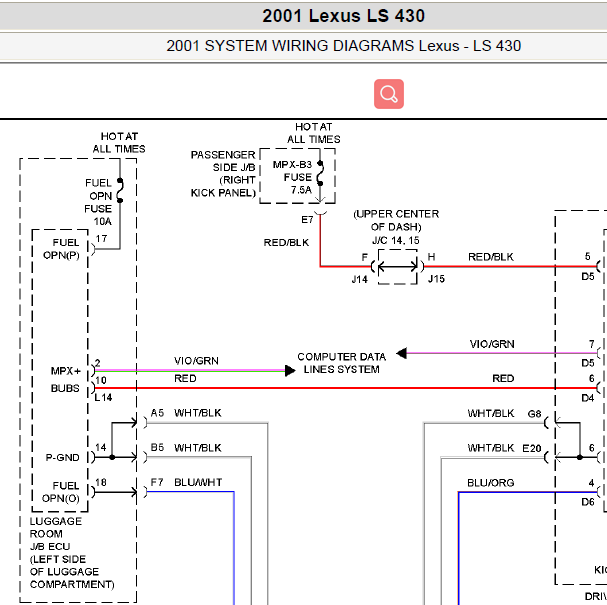This screenshot has width=607, height=605.
Task: Click the 'BLU/ORG' wire label
Action: (490, 483)
